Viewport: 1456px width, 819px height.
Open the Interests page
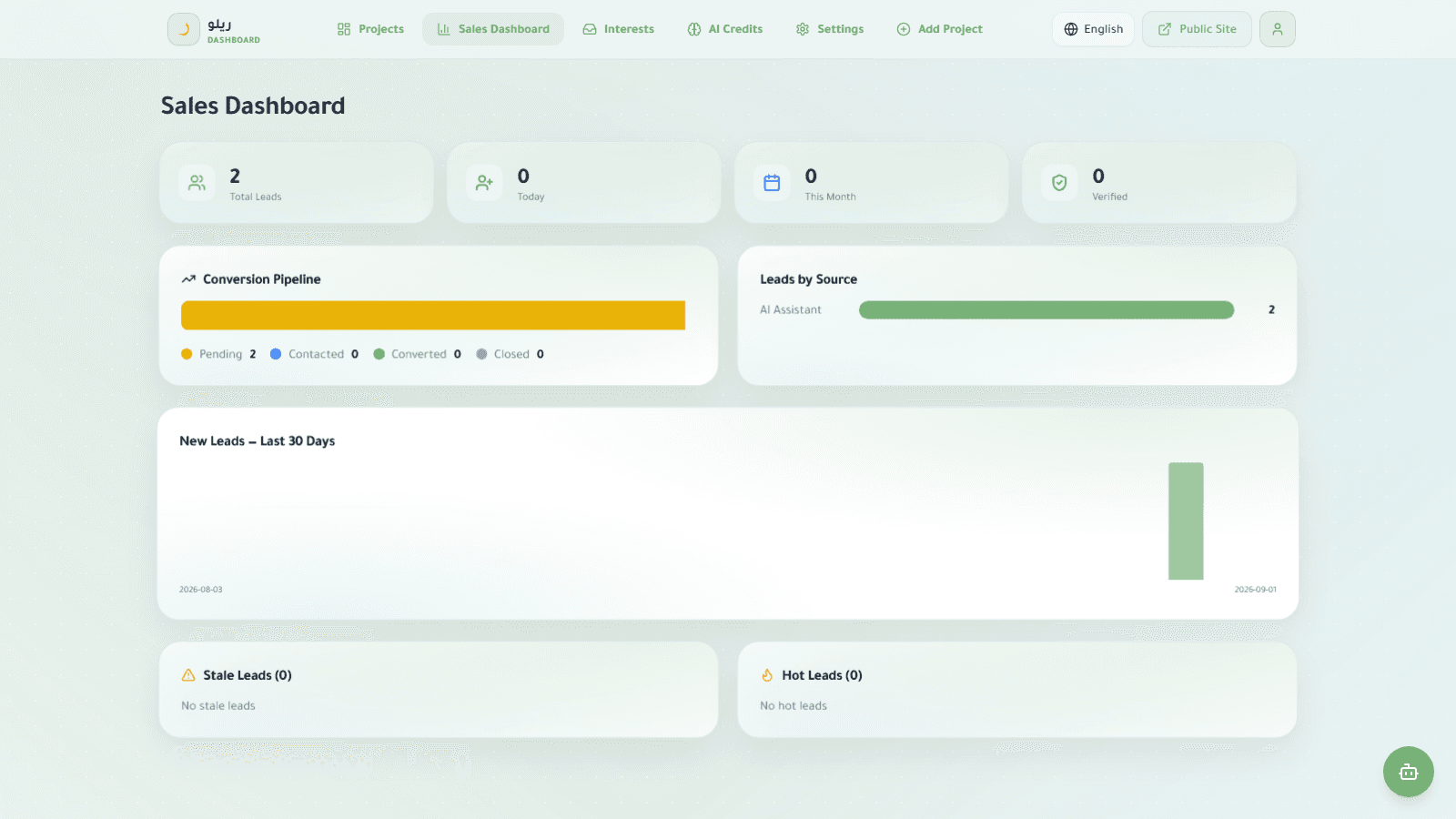[x=619, y=29]
